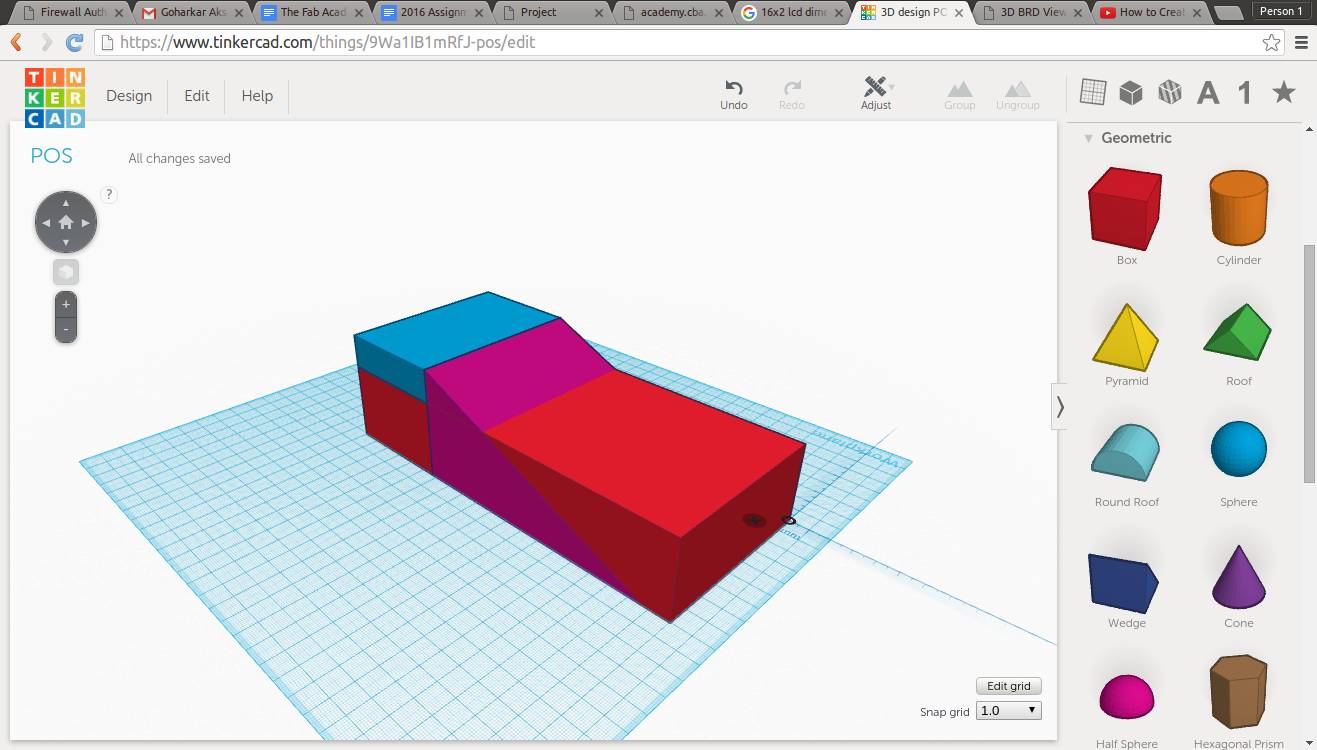Click the Redo arrow icon
1317x750 pixels.
point(792,88)
